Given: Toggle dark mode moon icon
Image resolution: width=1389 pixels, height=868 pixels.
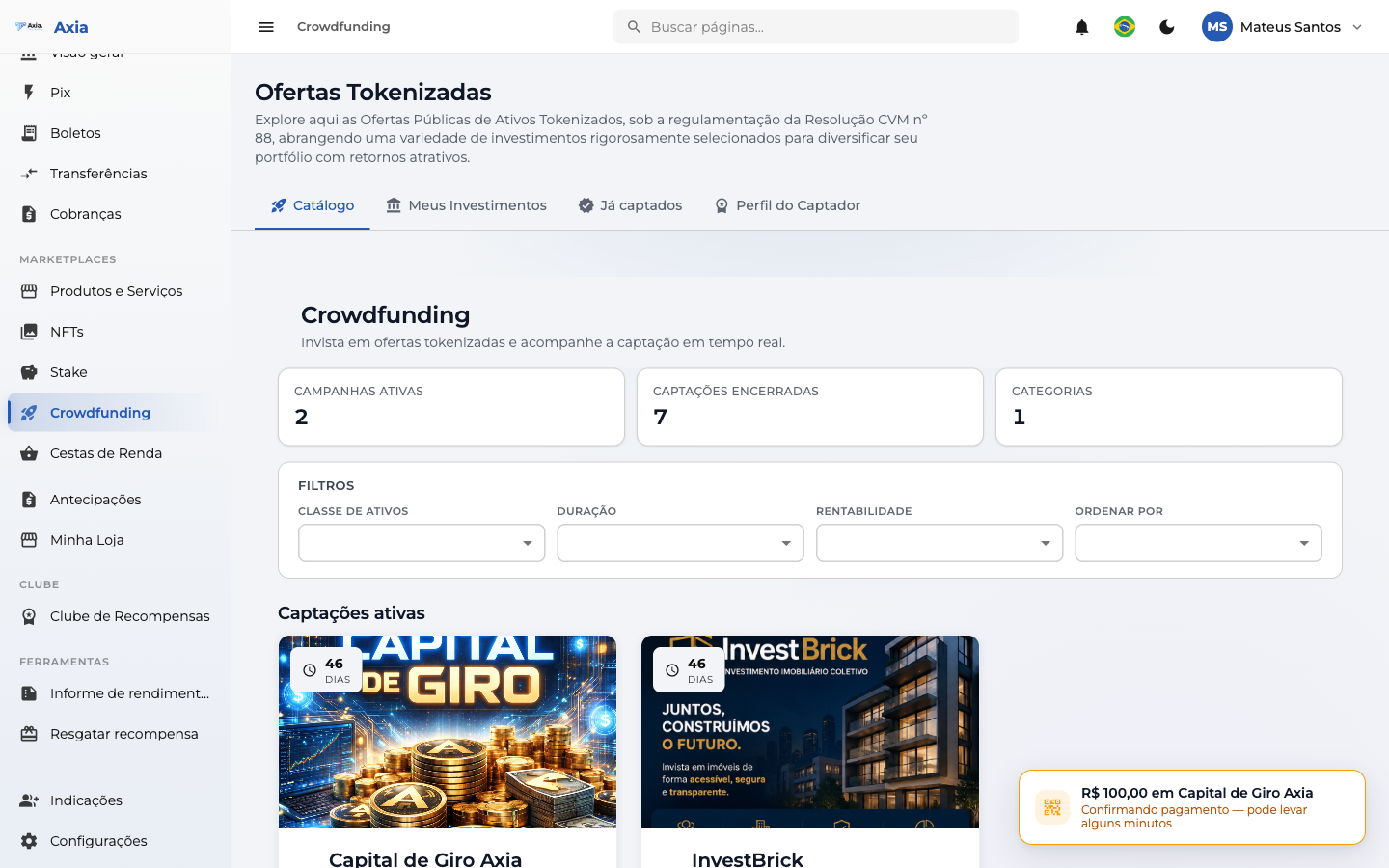Looking at the screenshot, I should [x=1167, y=27].
